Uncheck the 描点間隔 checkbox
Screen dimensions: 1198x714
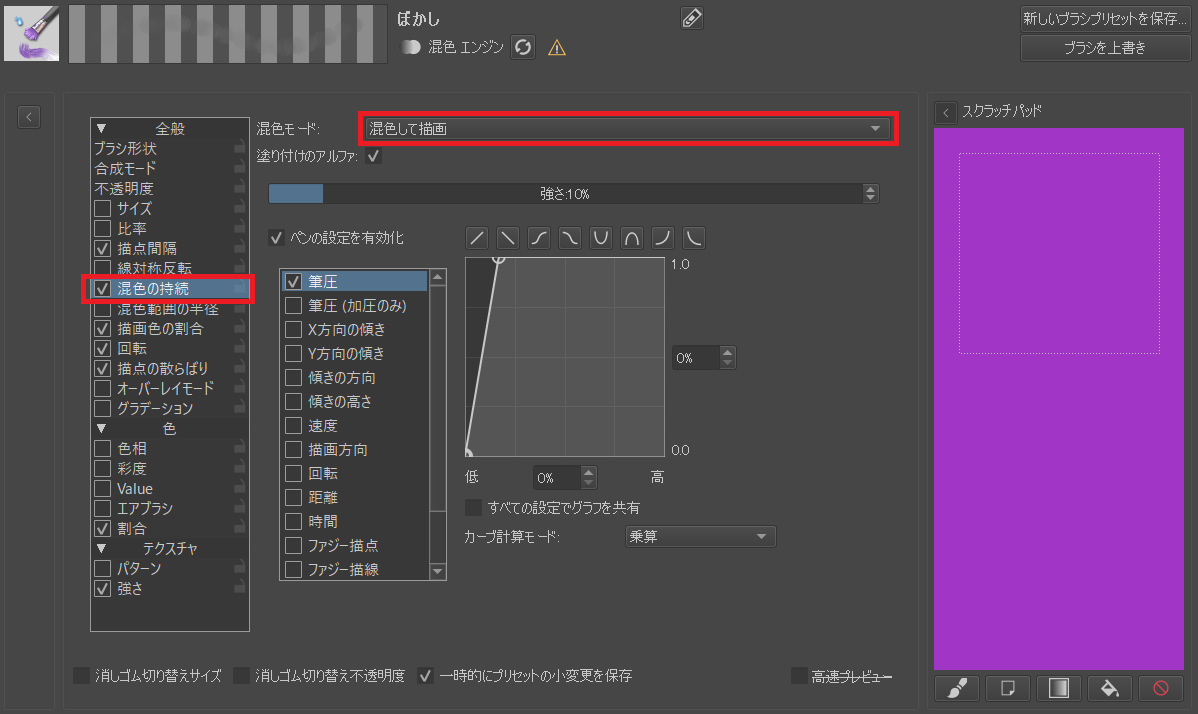click(x=102, y=248)
